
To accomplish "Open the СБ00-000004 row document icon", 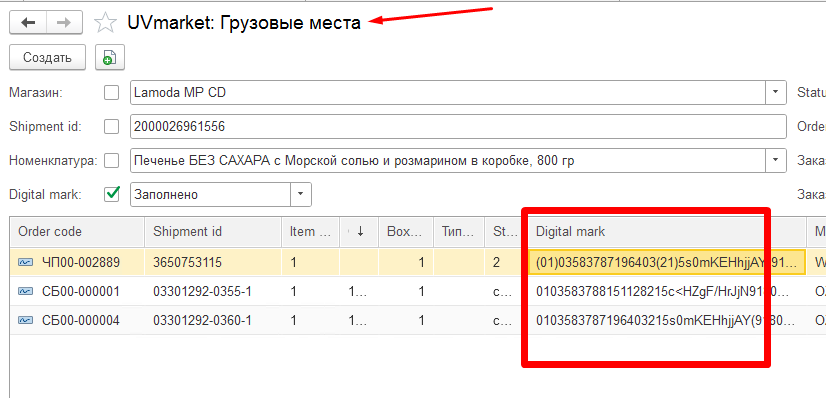I will tap(26, 320).
